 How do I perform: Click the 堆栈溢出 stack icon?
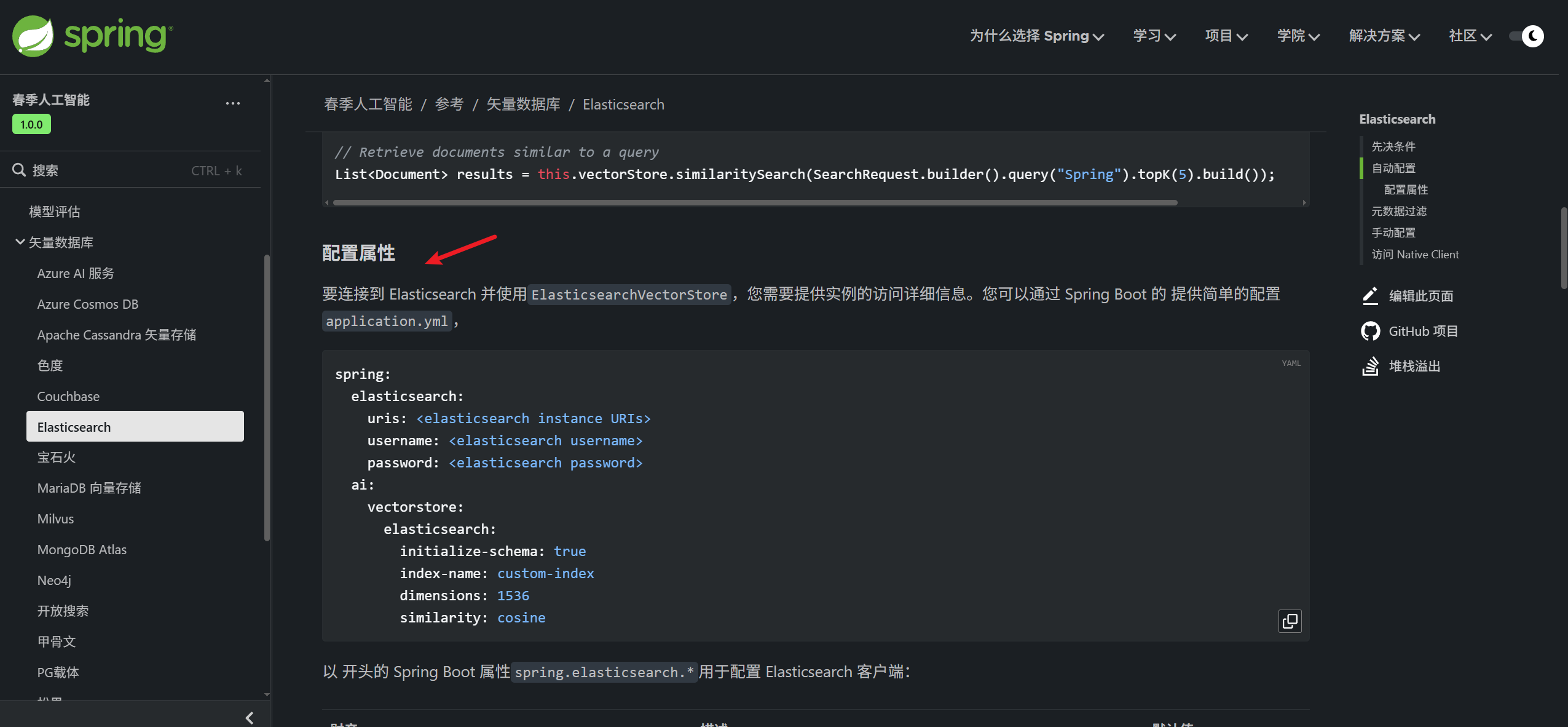(1370, 367)
